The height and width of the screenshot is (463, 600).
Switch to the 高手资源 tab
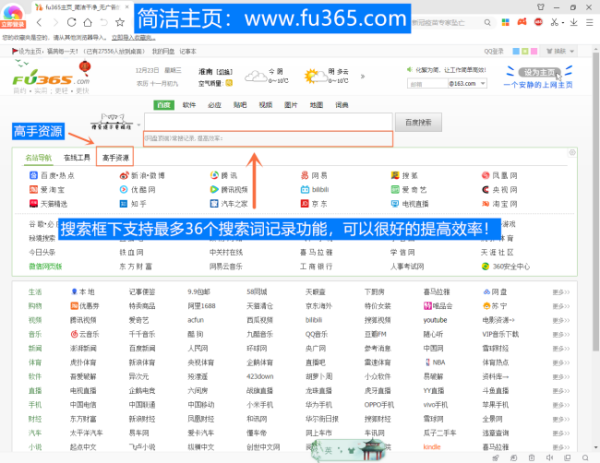(114, 157)
